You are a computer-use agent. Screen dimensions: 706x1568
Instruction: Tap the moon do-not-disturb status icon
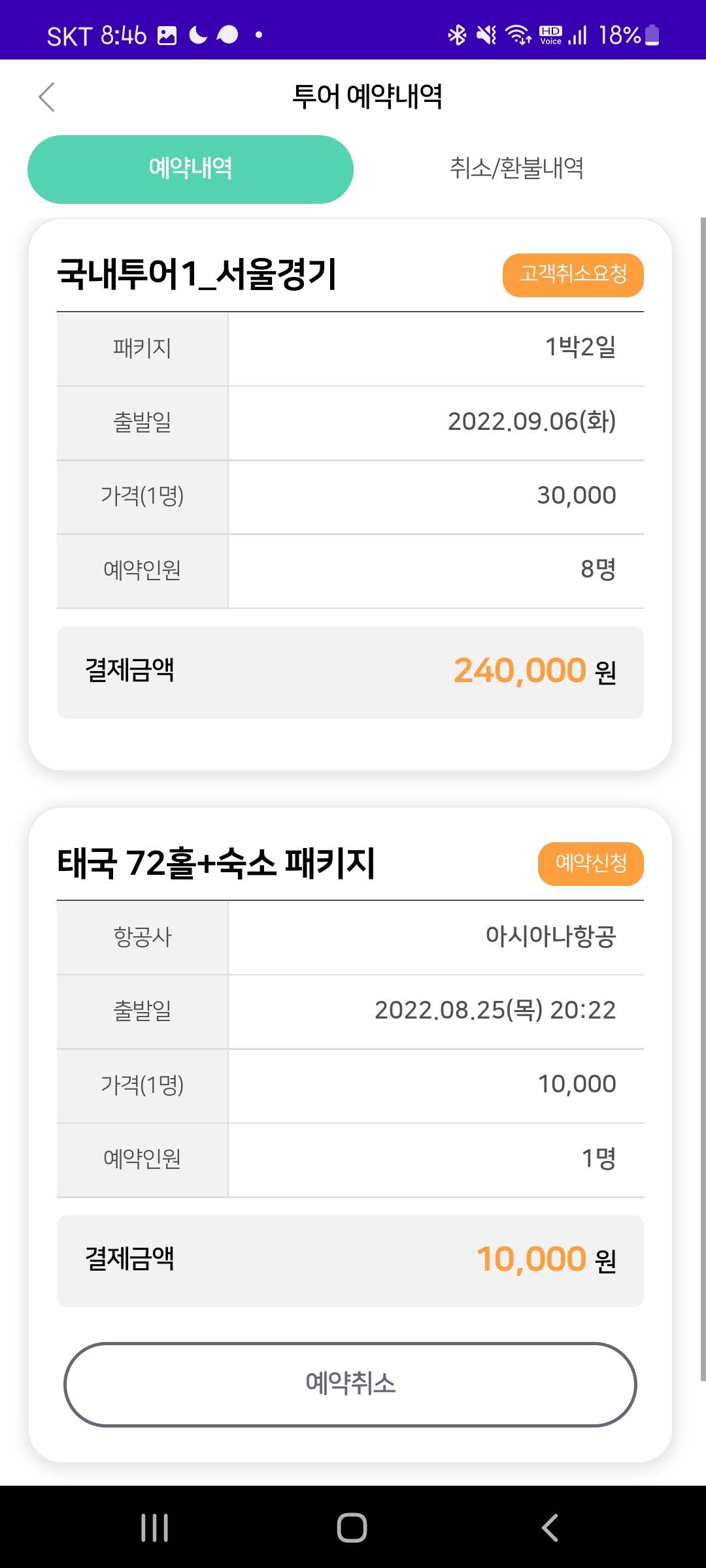click(x=198, y=35)
